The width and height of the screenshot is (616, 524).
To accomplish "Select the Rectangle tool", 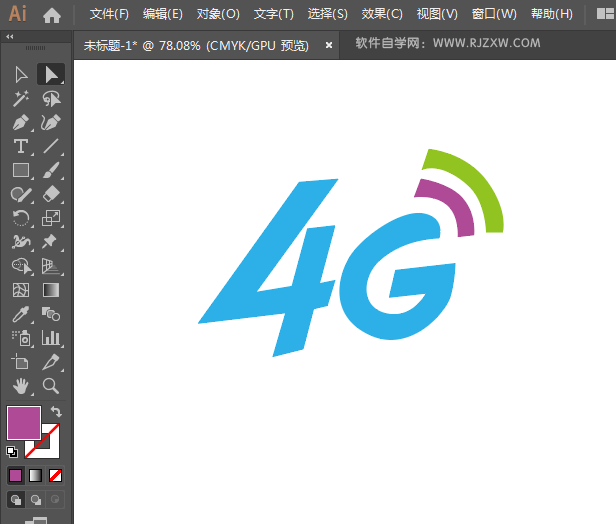I will [21, 170].
